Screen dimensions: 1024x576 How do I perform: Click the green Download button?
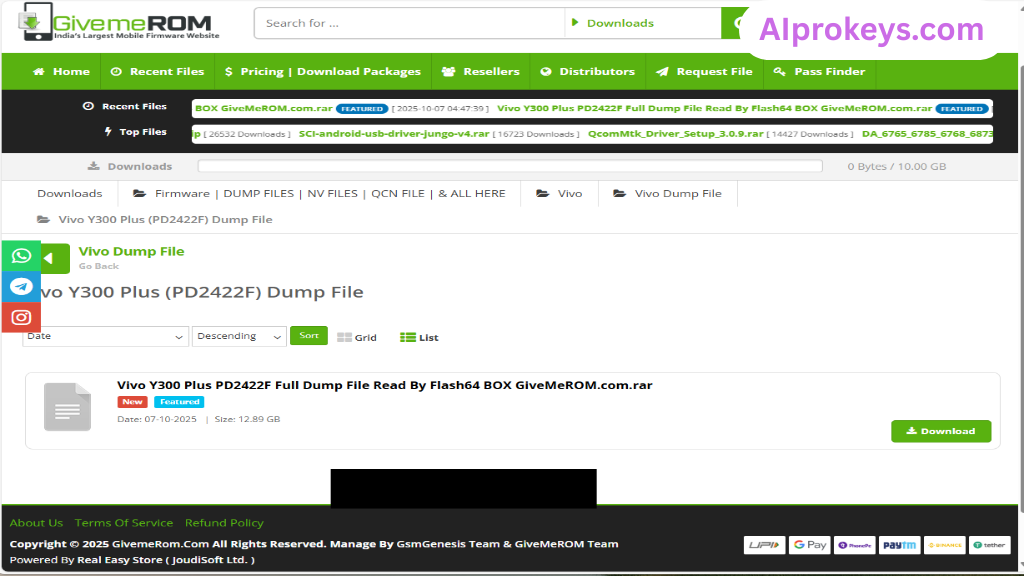coord(941,431)
